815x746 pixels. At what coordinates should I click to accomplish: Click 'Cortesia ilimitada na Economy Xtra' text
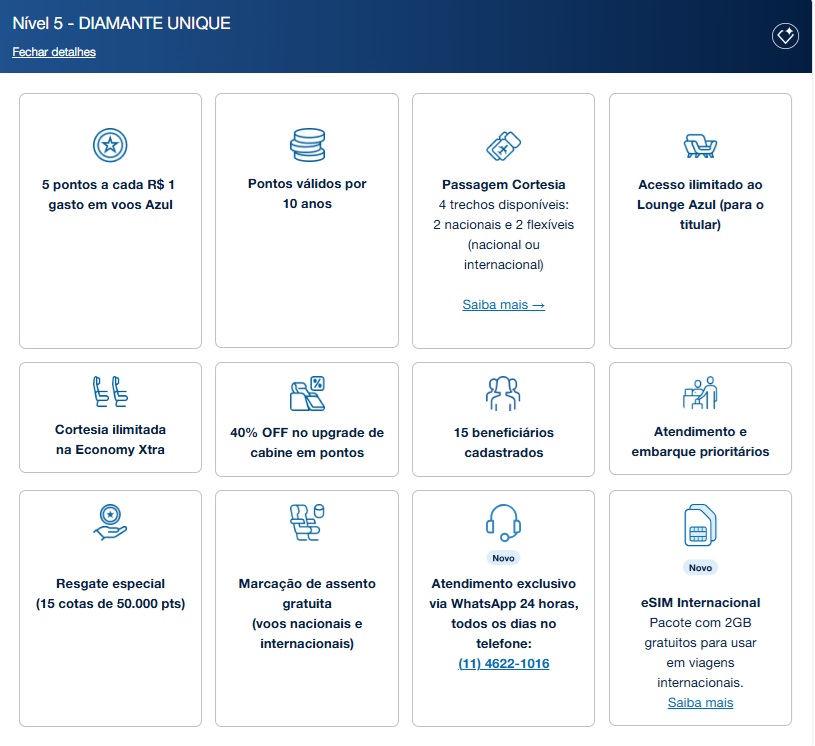coord(110,440)
